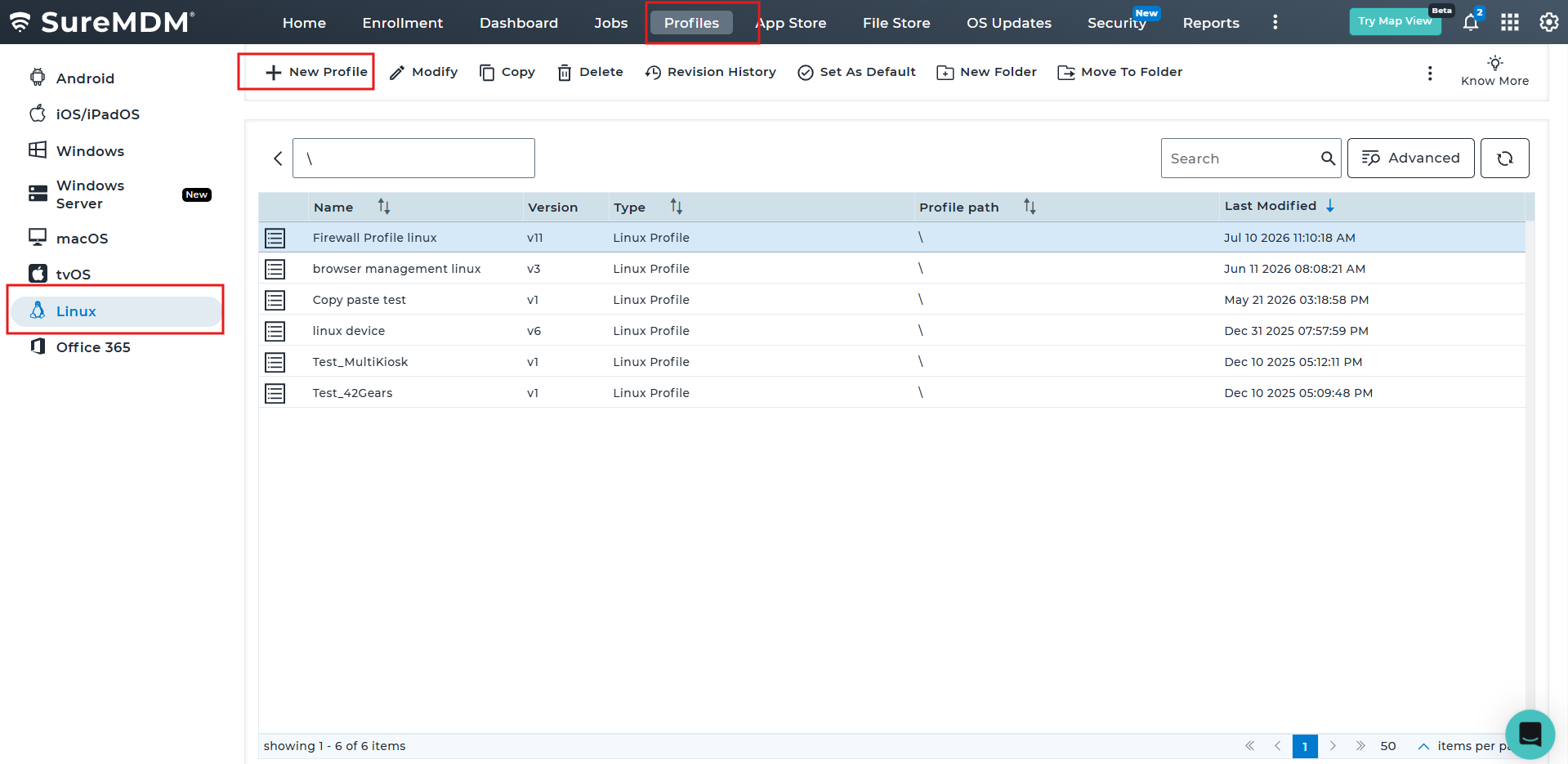Click the Test_42Gears row icon

(x=275, y=393)
